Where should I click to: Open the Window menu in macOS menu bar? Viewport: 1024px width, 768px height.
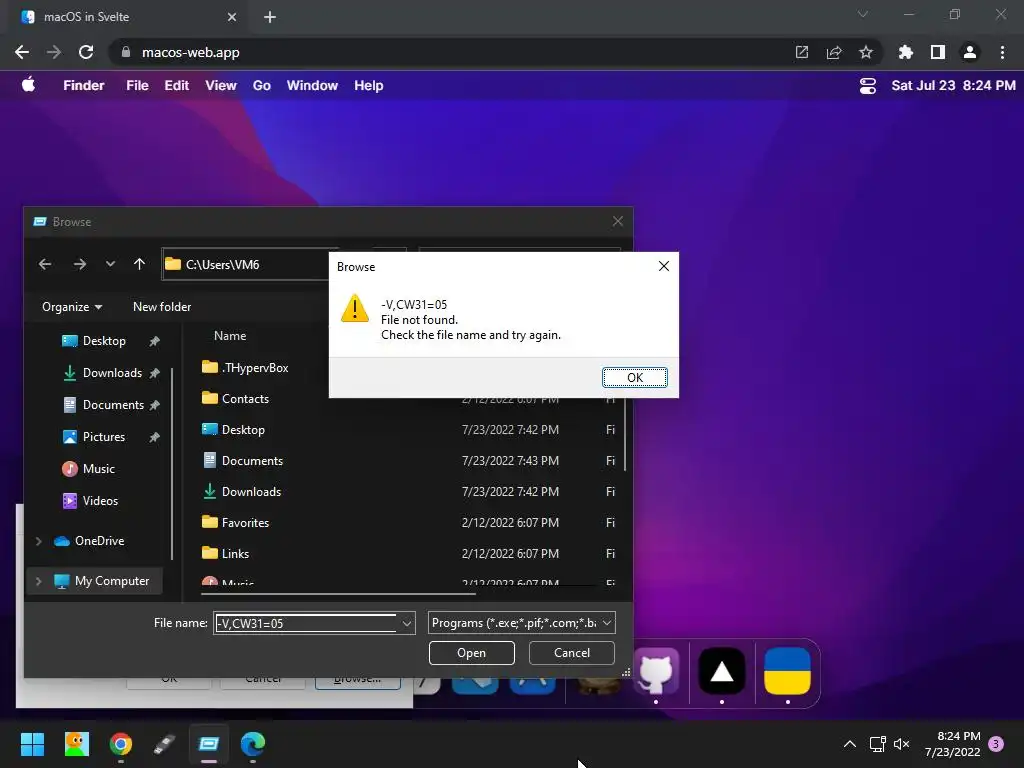(312, 86)
